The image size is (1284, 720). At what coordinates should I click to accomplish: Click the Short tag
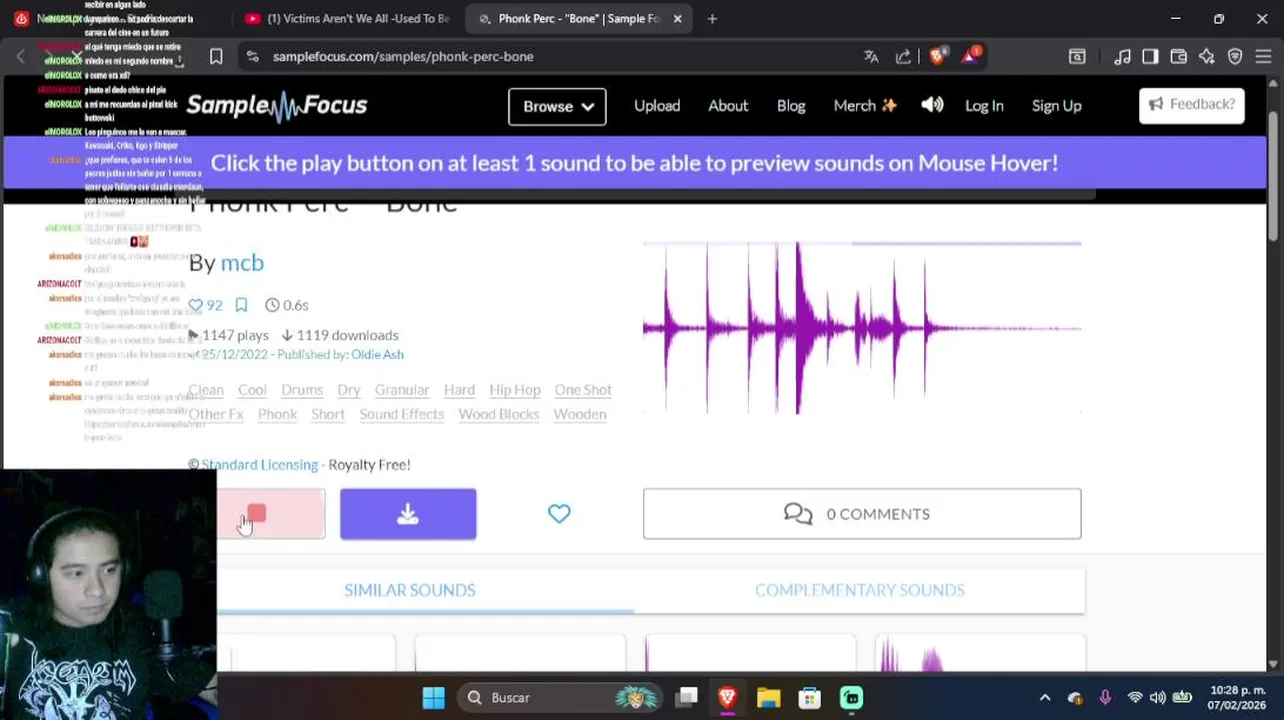pyautogui.click(x=328, y=414)
